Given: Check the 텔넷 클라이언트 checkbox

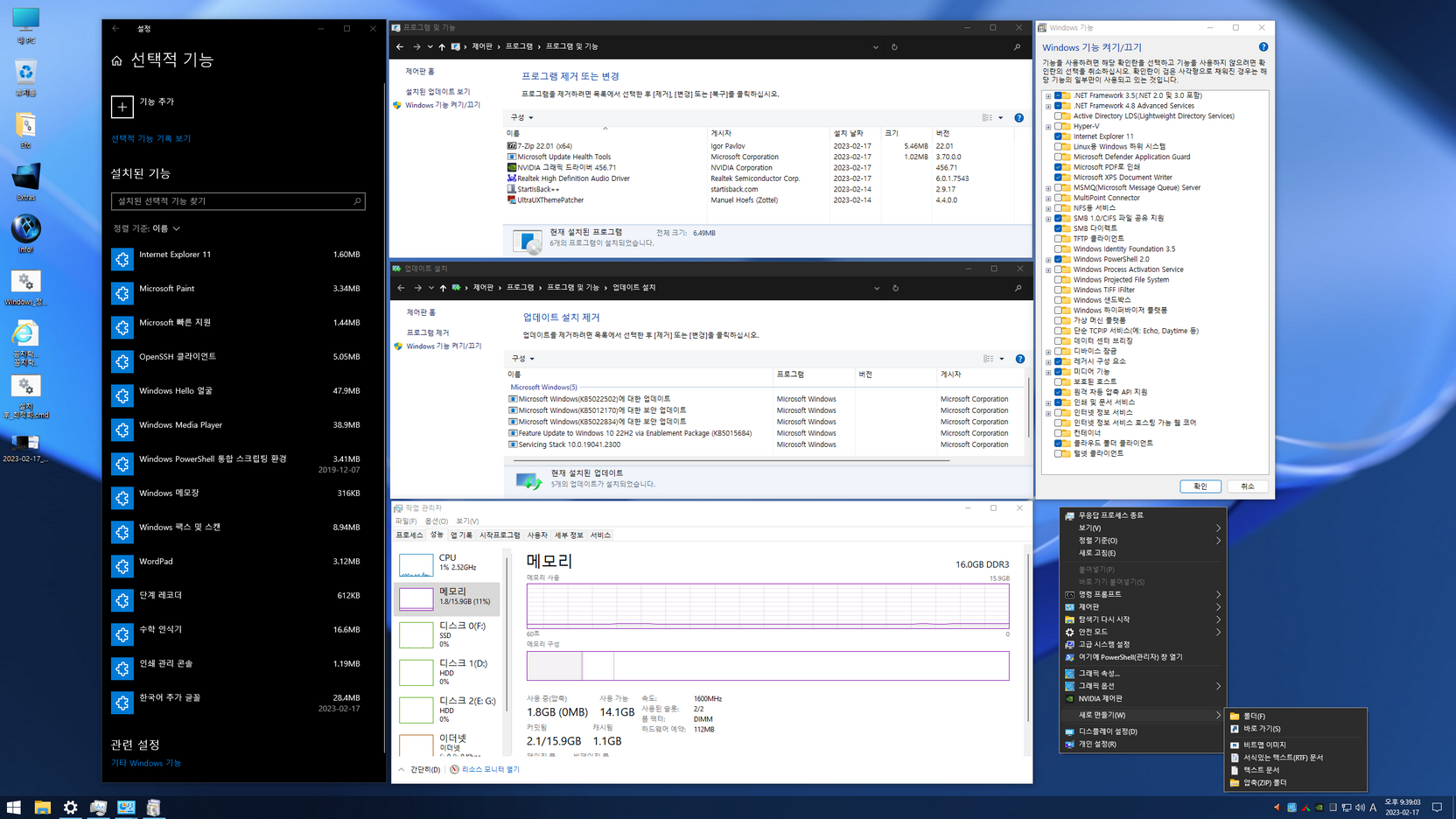Looking at the screenshot, I should 1058,454.
